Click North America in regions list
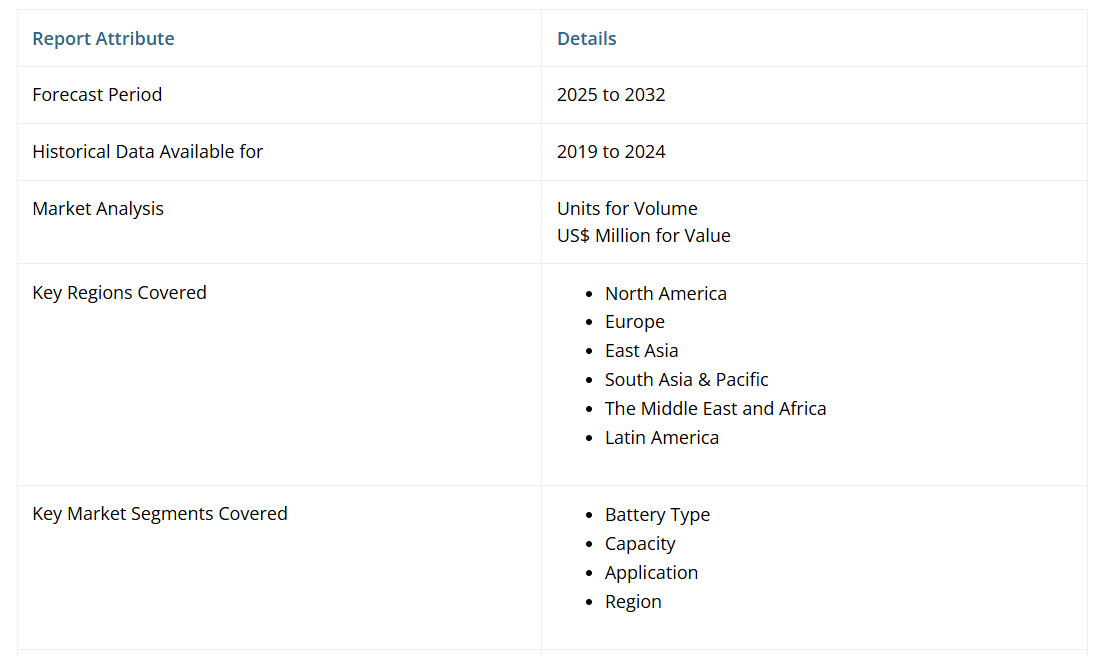Image resolution: width=1097 pixels, height=656 pixels. click(665, 294)
